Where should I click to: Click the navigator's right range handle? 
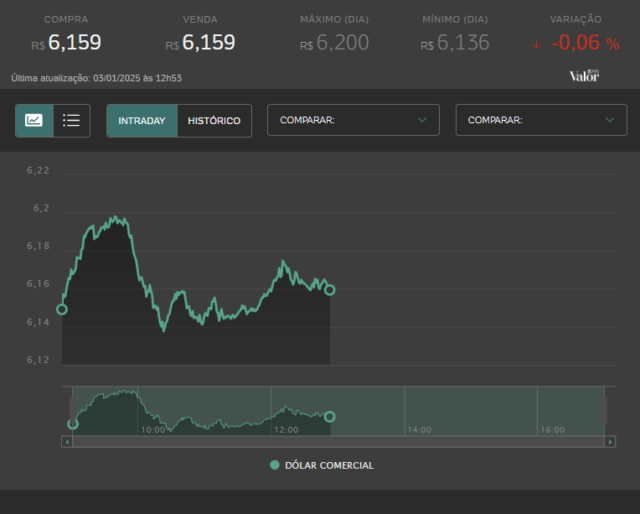tap(604, 410)
